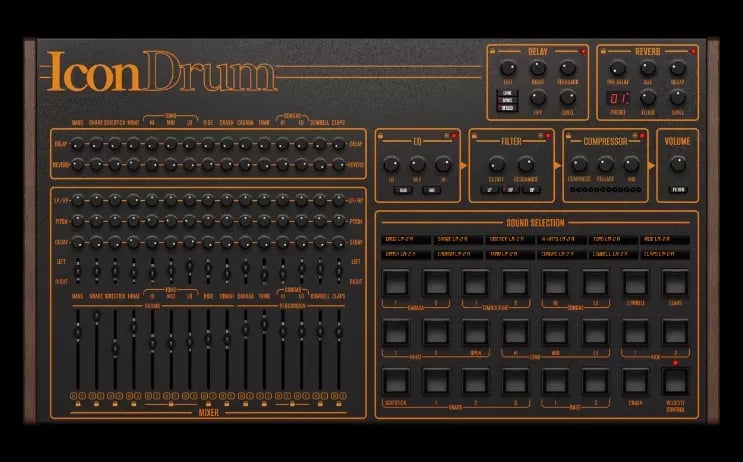The image size is (743, 462).
Task: Click the lock icon under the Snare mixer fader
Action: 96,404
